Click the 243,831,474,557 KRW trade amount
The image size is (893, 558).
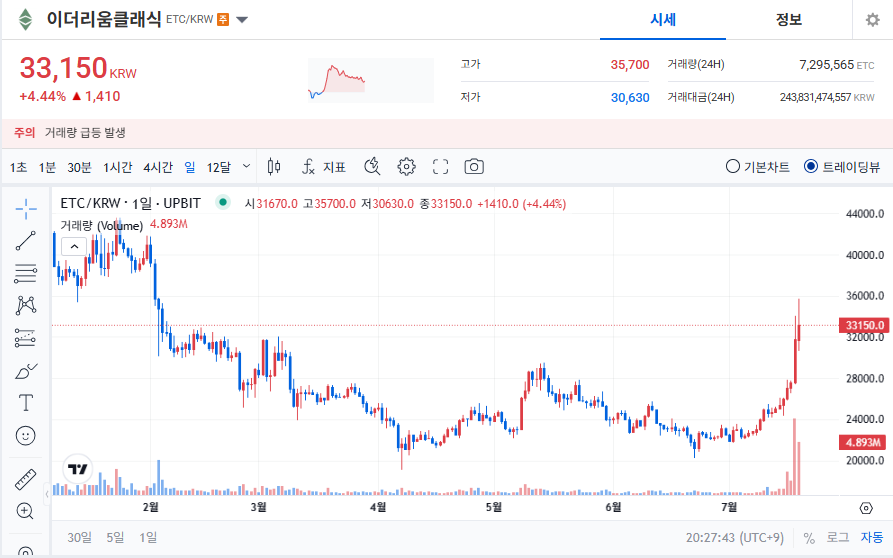point(815,97)
